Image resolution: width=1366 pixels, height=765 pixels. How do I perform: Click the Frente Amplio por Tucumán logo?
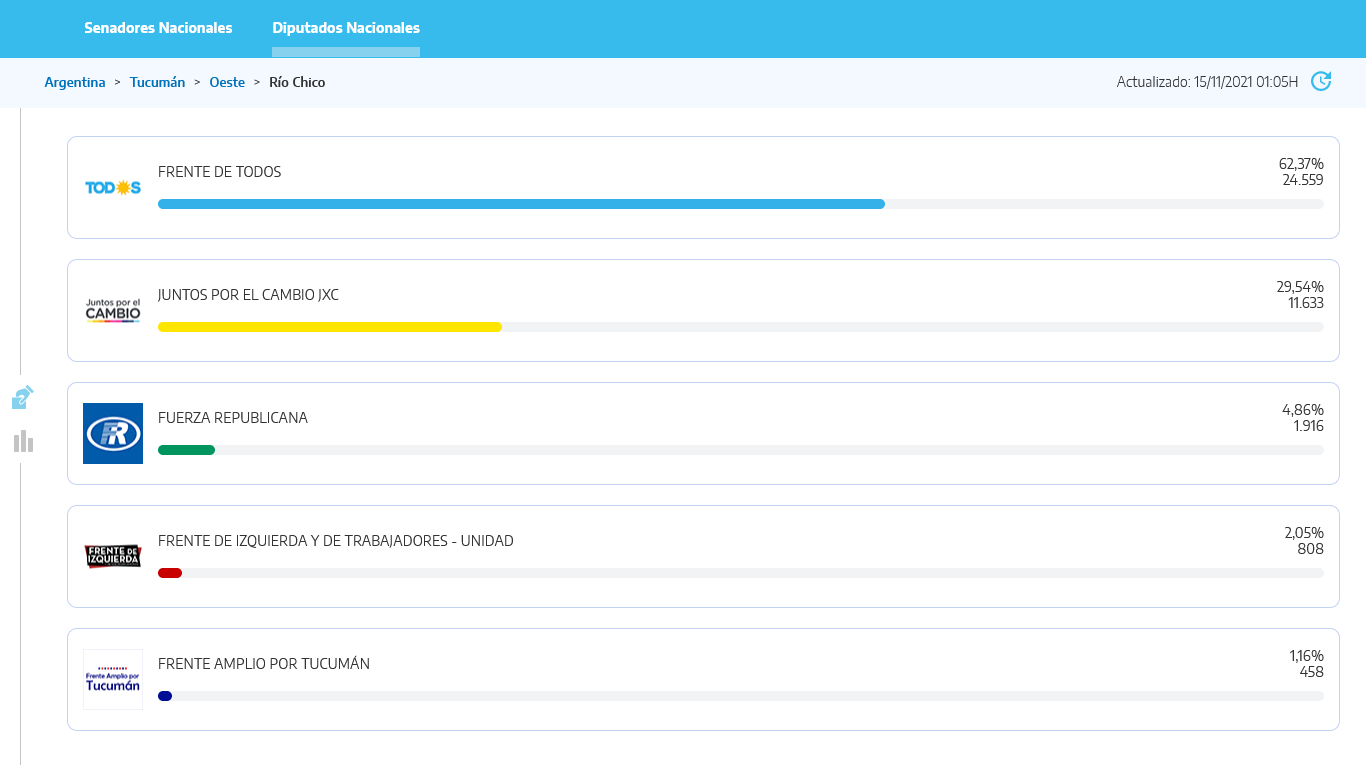(x=113, y=679)
